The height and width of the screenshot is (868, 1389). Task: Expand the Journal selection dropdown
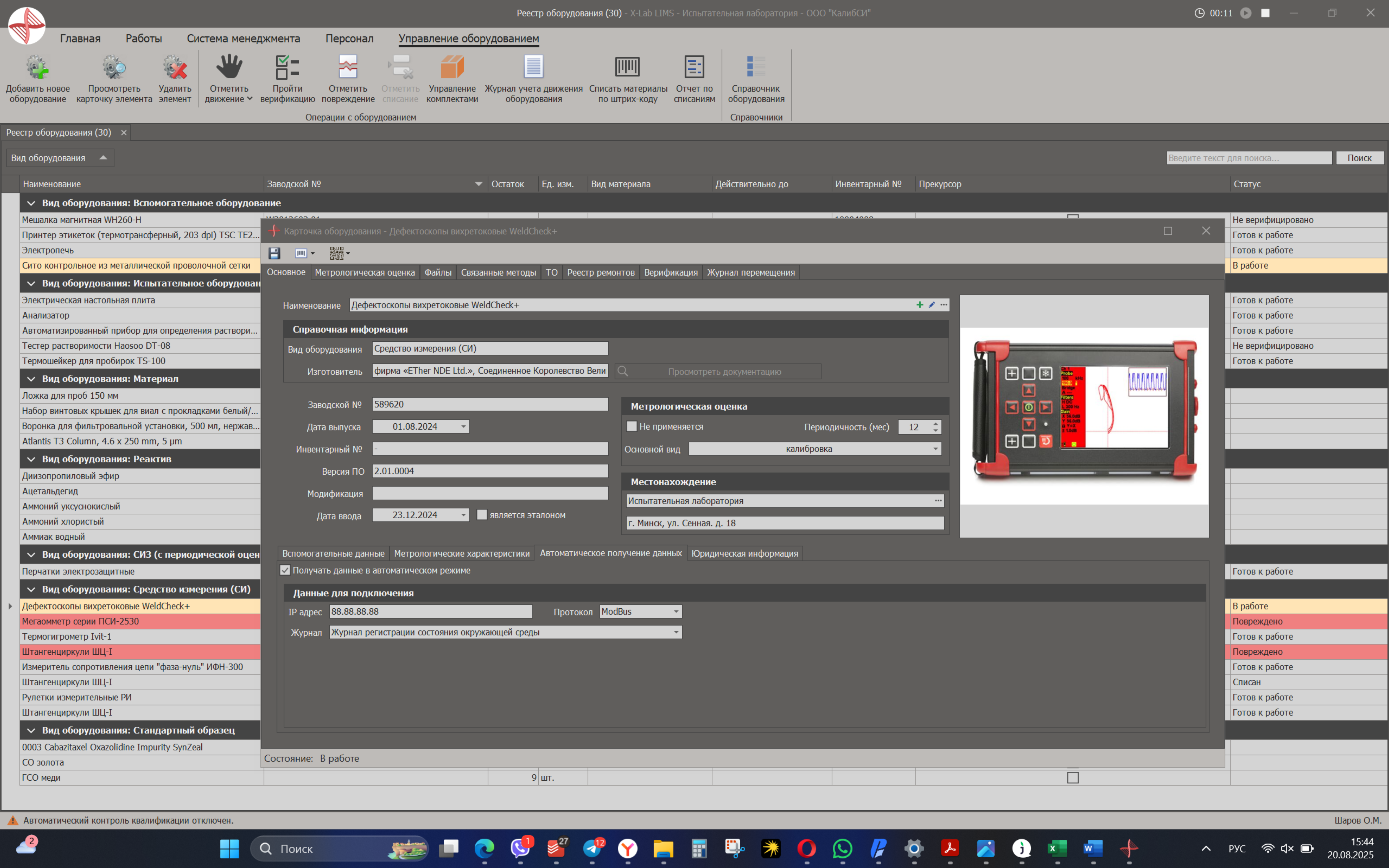pos(676,632)
